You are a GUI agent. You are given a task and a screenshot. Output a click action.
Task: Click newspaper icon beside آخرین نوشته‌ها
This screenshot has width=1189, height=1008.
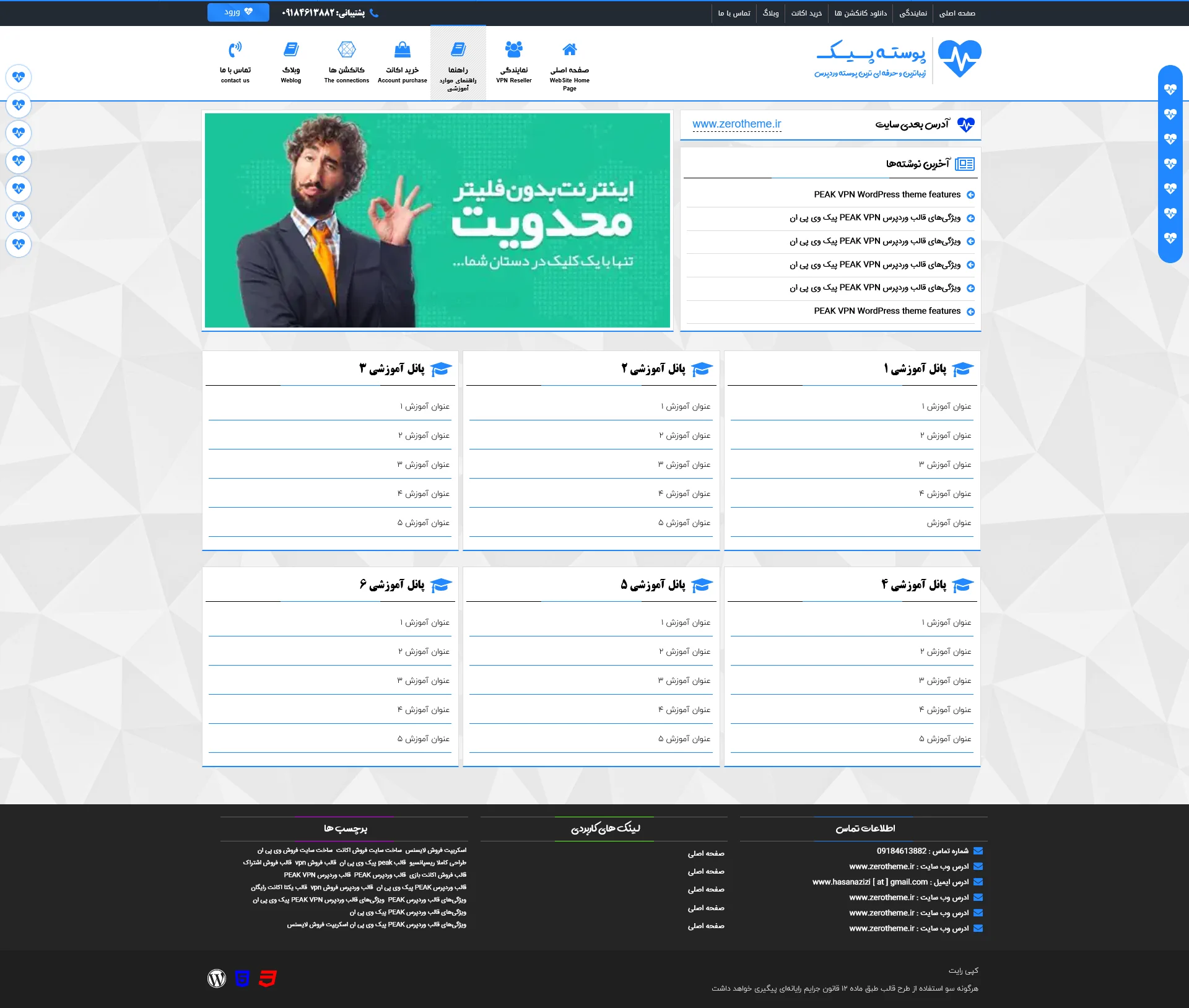point(965,164)
